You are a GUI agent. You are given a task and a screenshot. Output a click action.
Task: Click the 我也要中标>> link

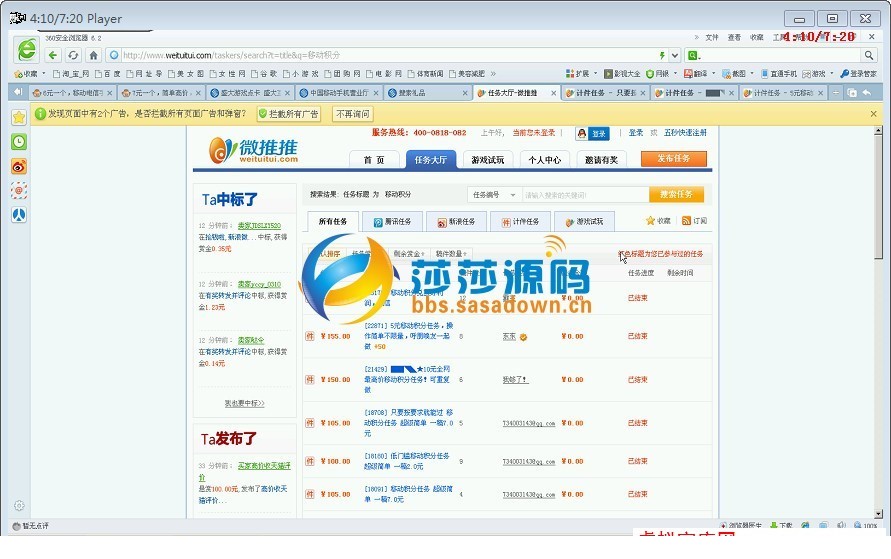click(244, 403)
